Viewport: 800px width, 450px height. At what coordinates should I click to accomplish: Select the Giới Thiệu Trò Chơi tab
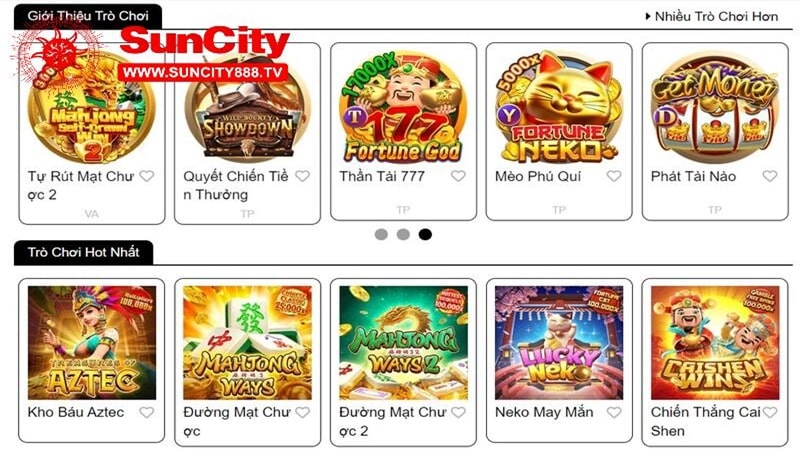[88, 16]
